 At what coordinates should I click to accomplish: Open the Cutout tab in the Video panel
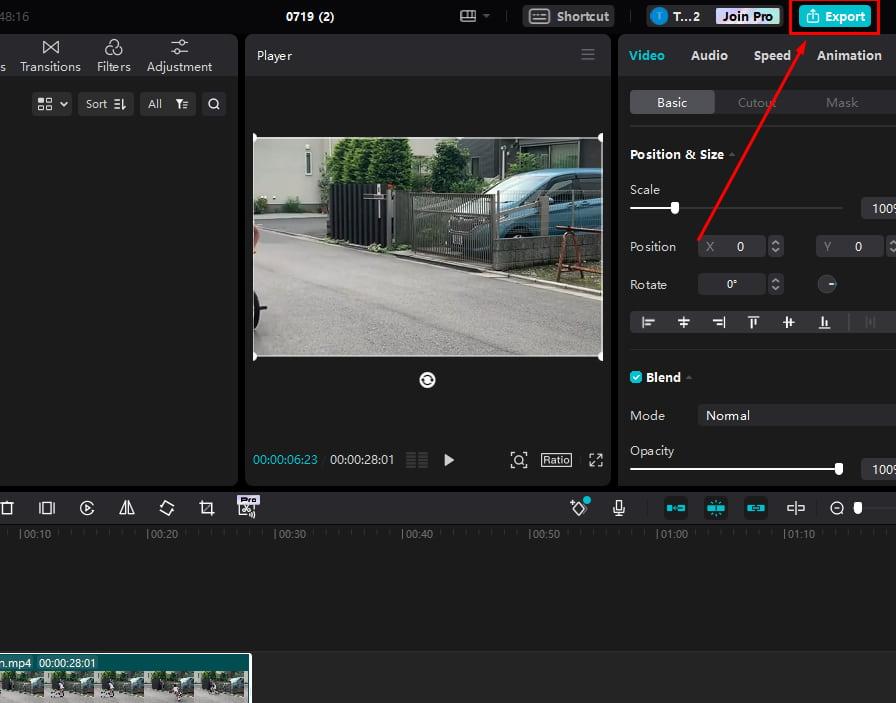756,102
